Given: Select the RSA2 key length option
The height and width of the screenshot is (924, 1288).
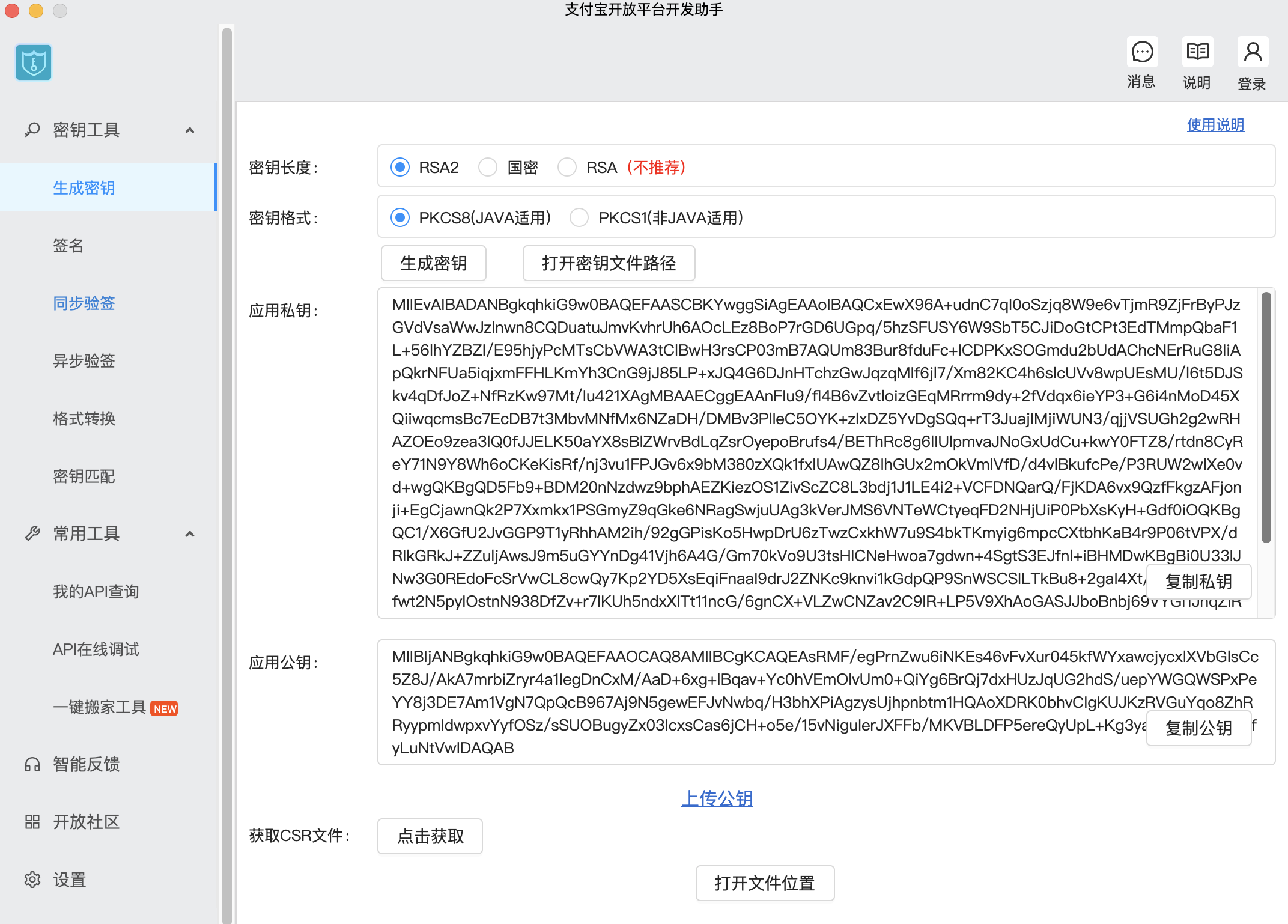Looking at the screenshot, I should coord(400,167).
